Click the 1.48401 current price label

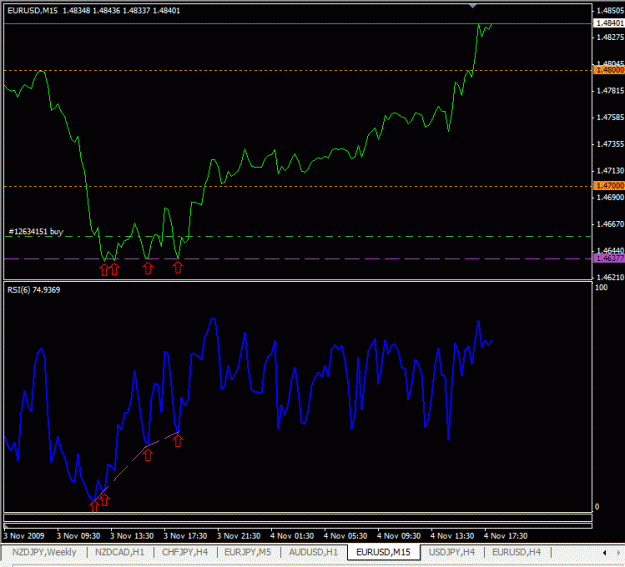click(609, 23)
